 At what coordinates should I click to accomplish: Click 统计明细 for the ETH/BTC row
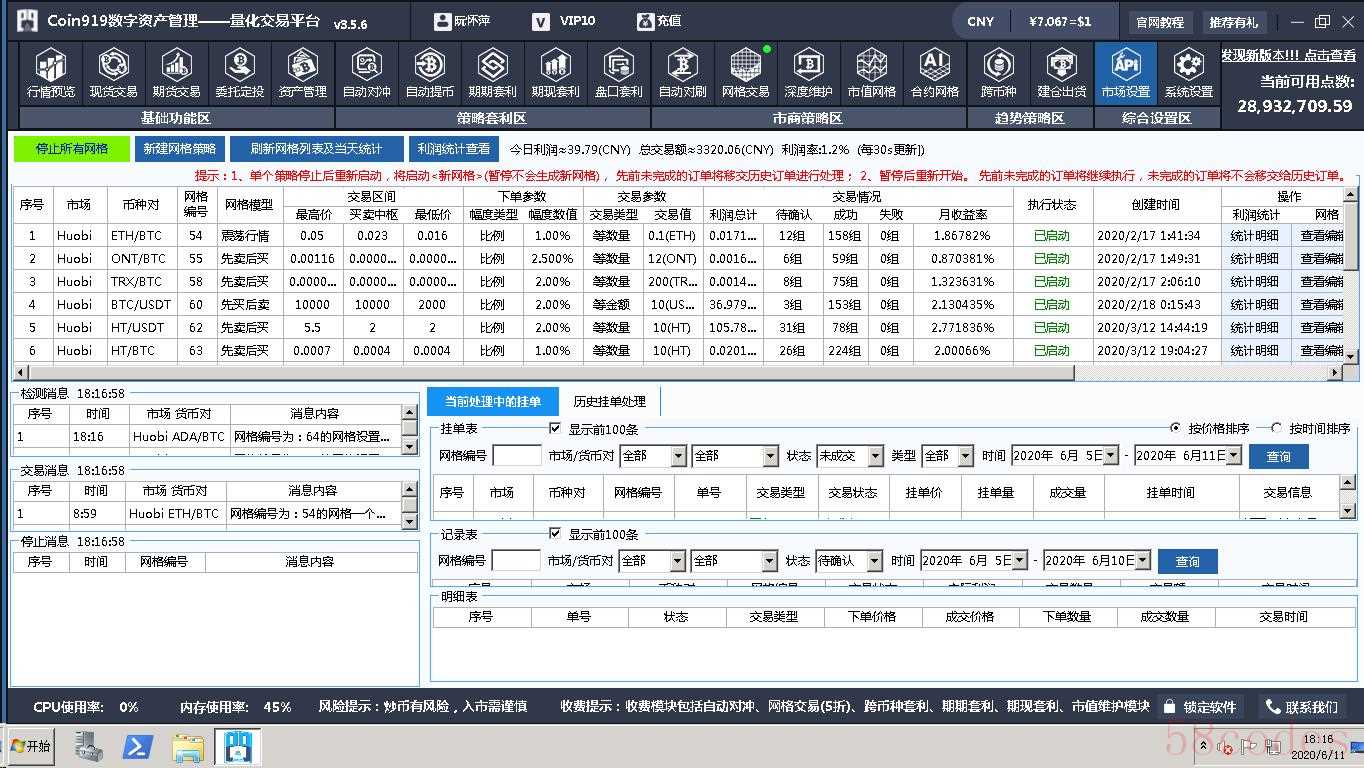(x=1256, y=235)
